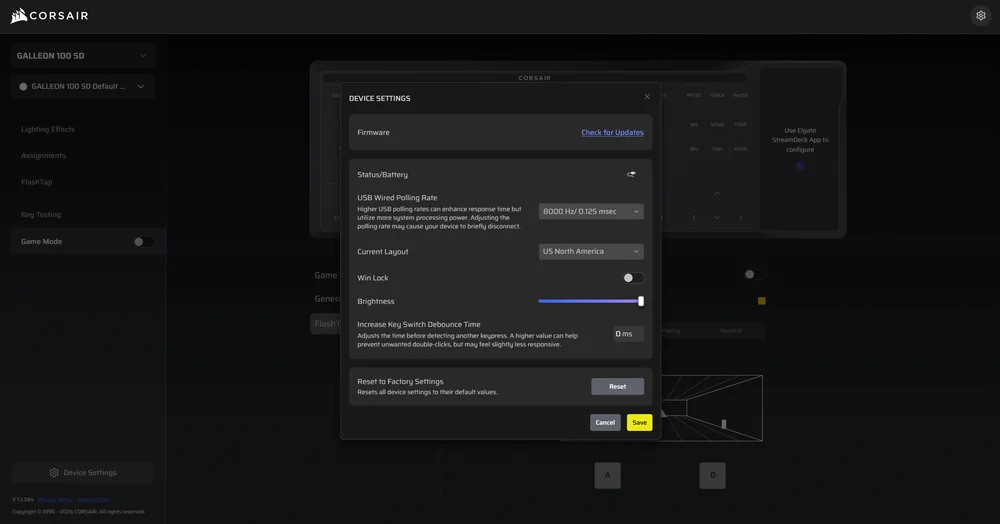Expand the GALLEON 100 SD device selector

coord(82,55)
